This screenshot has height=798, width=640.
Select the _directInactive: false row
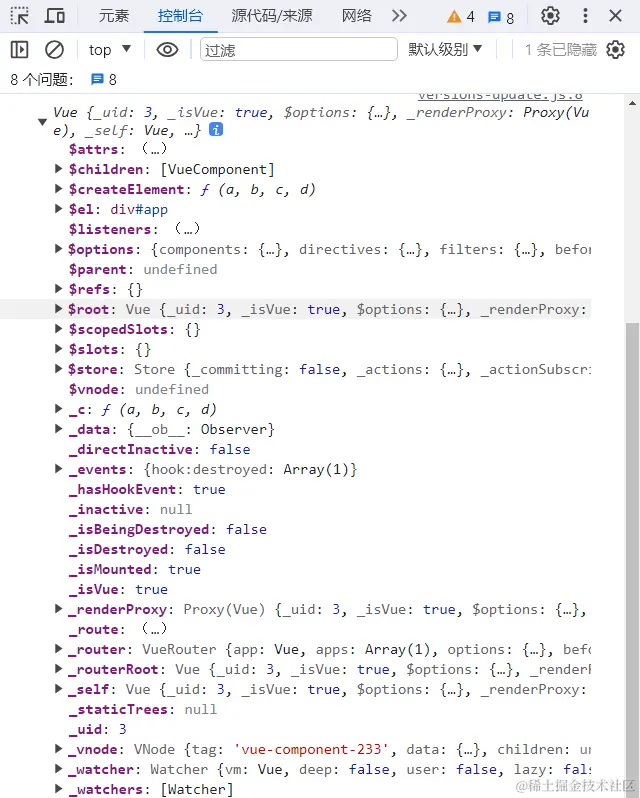[x=160, y=449]
